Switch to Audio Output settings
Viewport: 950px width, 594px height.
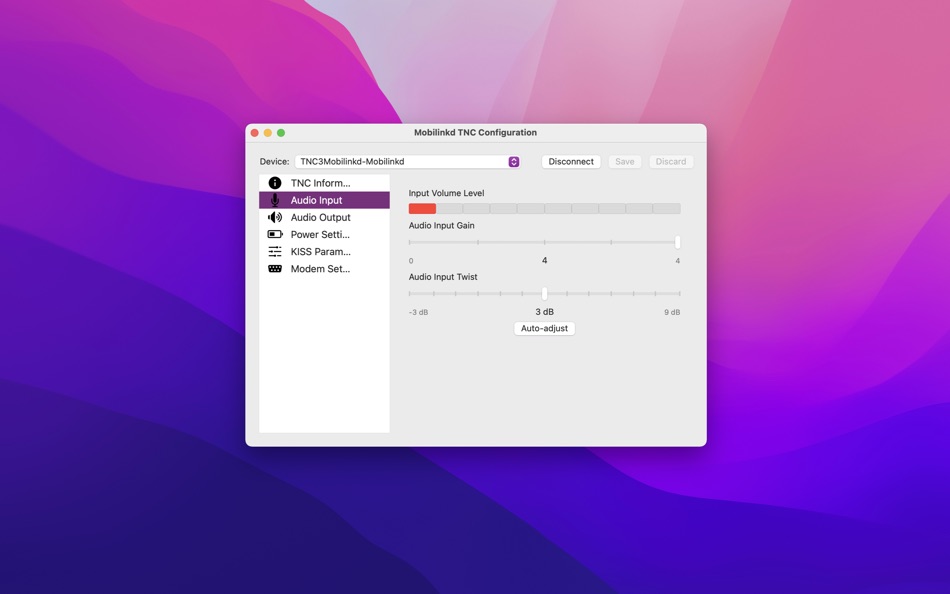pos(320,217)
